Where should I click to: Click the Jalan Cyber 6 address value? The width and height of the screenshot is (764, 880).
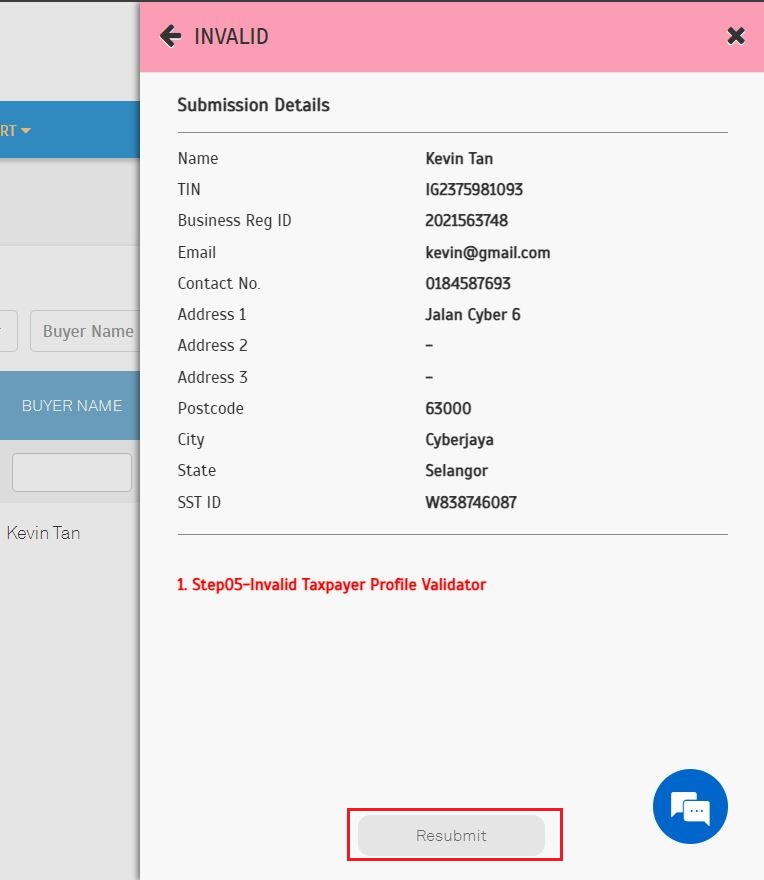tap(472, 314)
